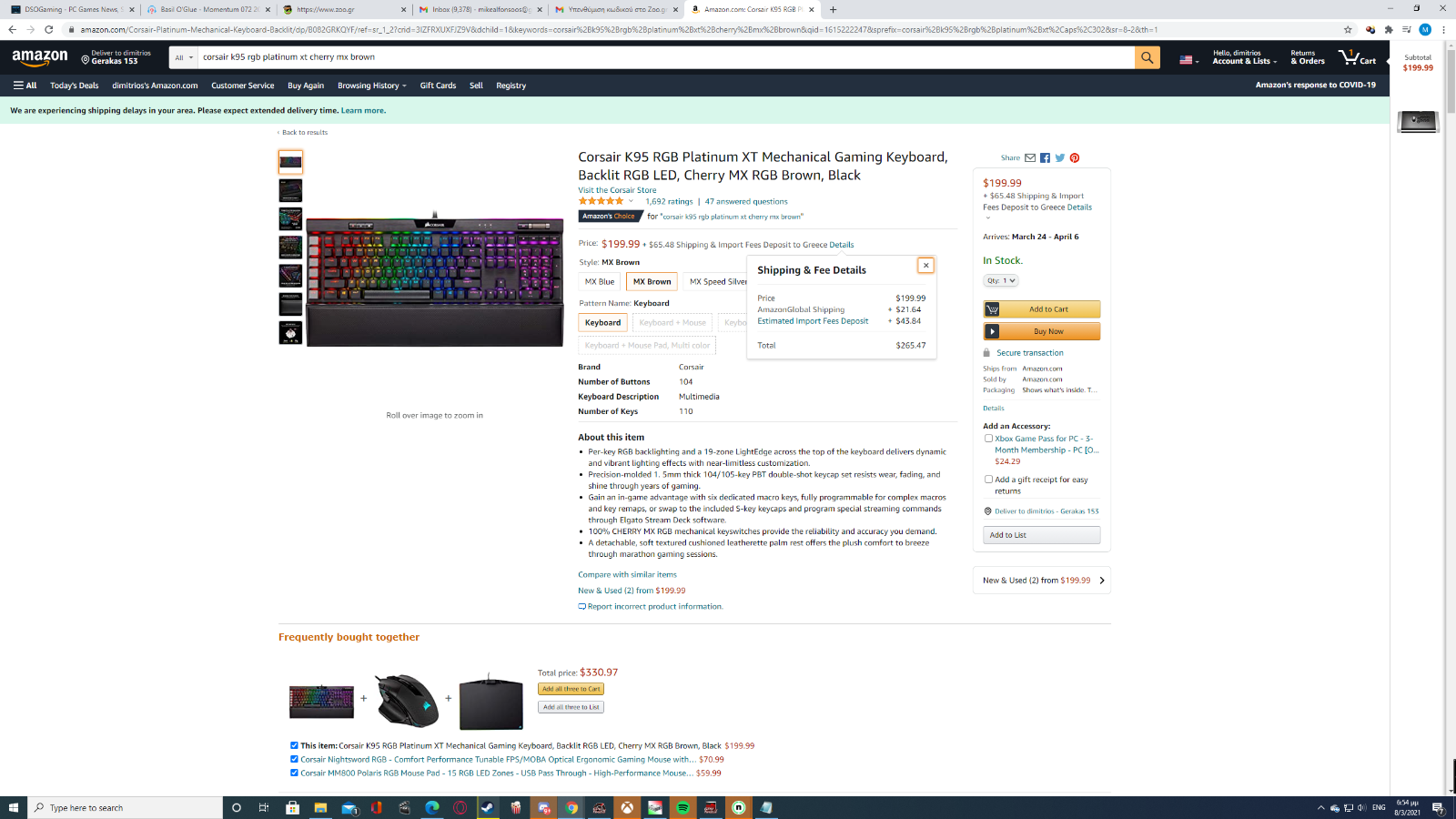Select the MX Blue style option
Image resolution: width=1456 pixels, height=819 pixels.
(600, 282)
